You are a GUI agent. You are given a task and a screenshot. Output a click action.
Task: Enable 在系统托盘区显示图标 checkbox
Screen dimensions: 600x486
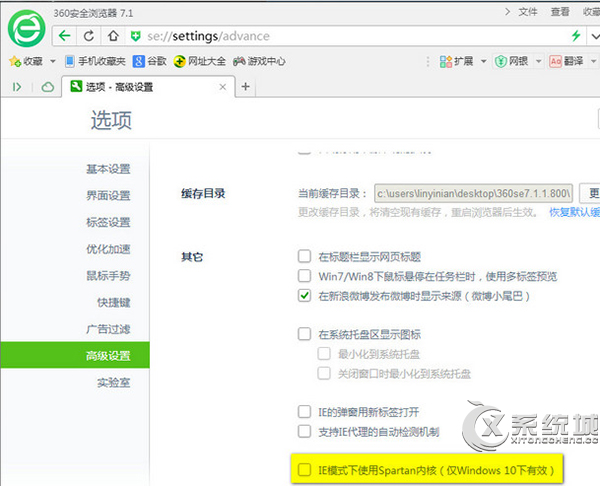click(304, 334)
